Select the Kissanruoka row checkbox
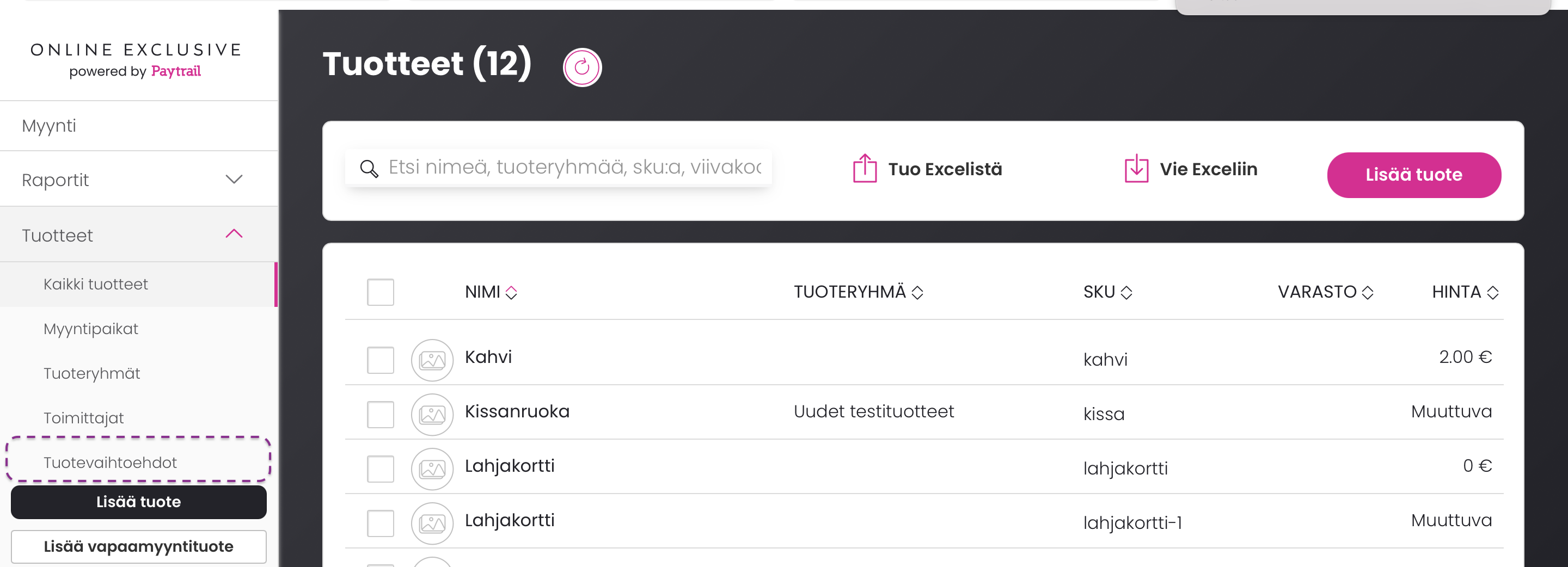 click(x=381, y=415)
